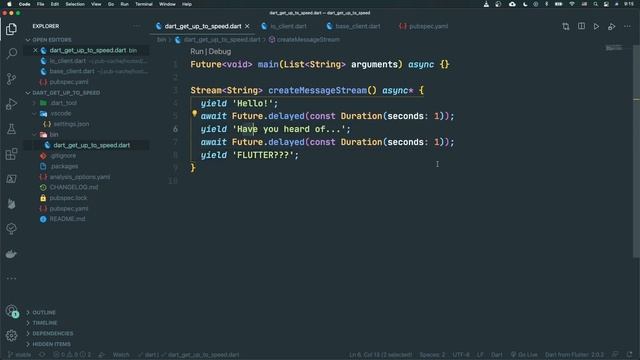Open .gitignore in the file tree
This screenshot has height=360, width=640.
coord(63,156)
